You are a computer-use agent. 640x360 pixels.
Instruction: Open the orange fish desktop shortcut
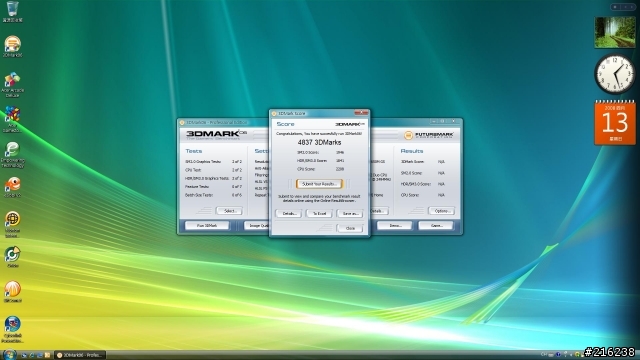coord(12,187)
